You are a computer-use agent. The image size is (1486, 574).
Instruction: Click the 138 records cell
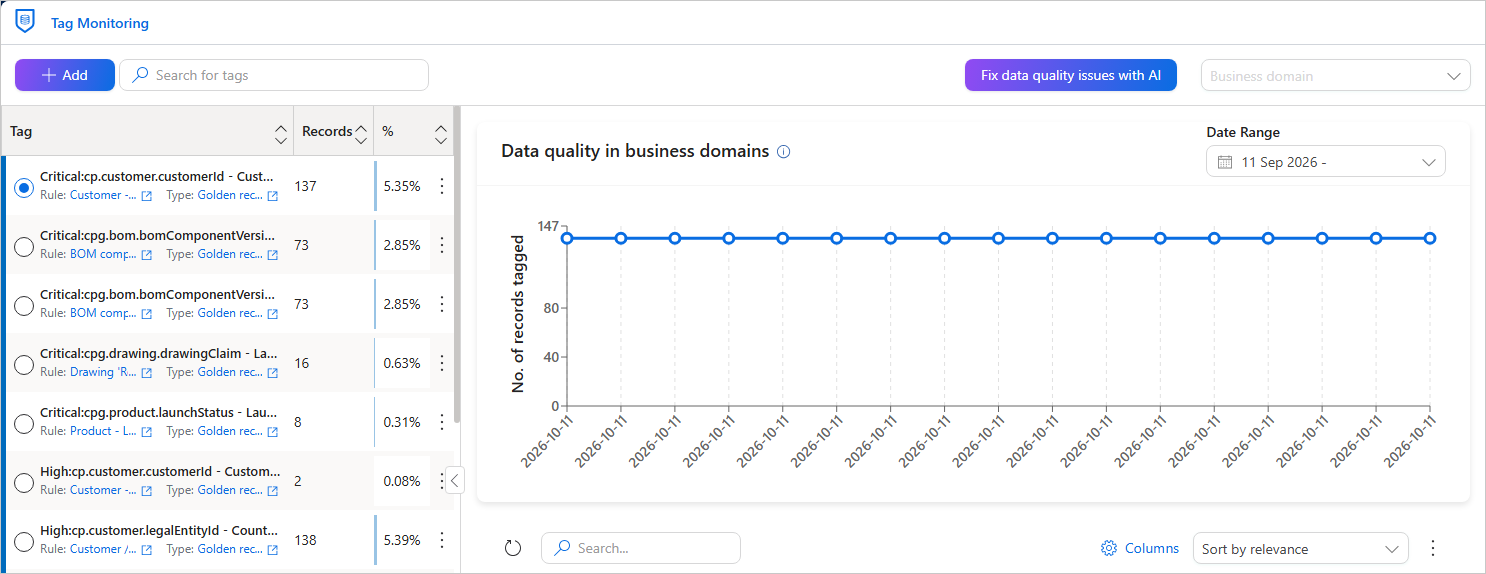(x=305, y=540)
